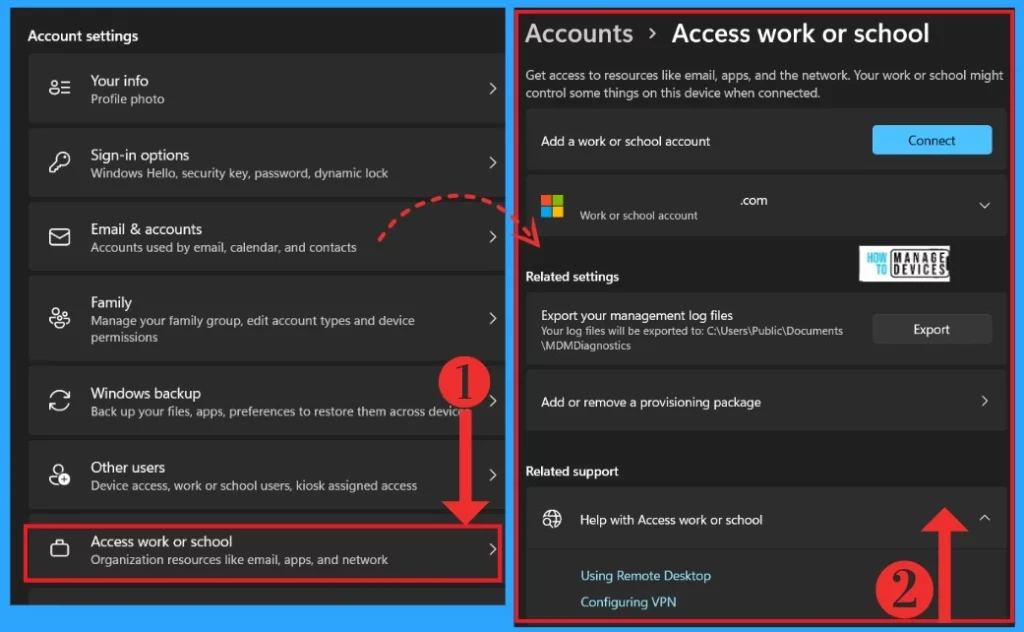Collapse Help with Access work or school

(x=984, y=518)
